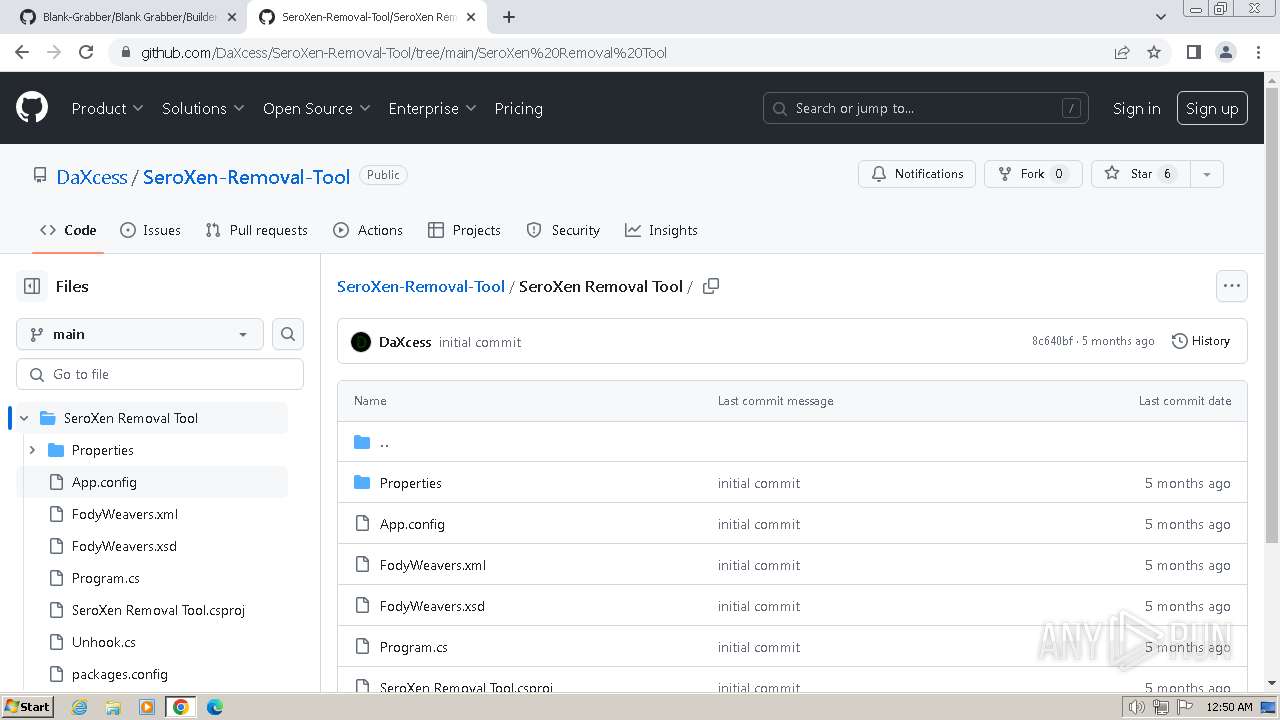The width and height of the screenshot is (1280, 720).
Task: Open the tab search chevron
Action: 1161,17
